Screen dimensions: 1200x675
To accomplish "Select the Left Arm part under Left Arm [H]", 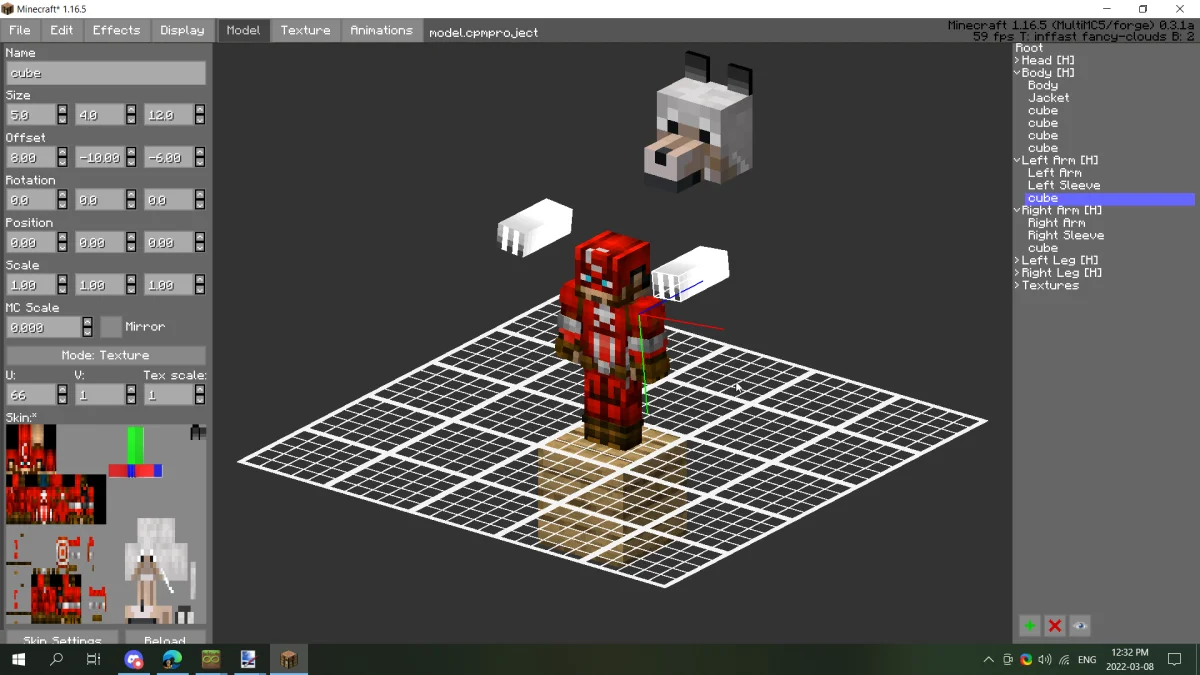I will pos(1054,173).
